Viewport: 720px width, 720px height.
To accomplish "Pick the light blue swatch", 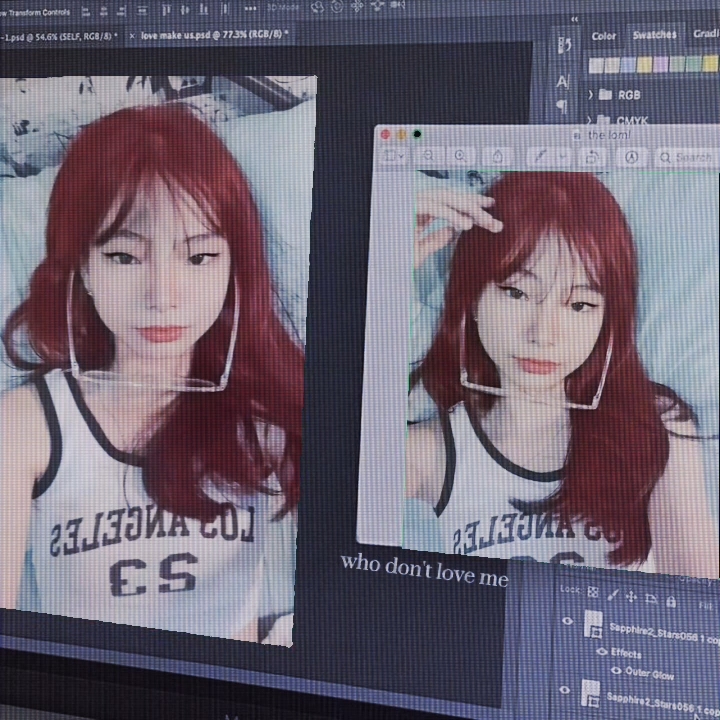I will tap(628, 65).
